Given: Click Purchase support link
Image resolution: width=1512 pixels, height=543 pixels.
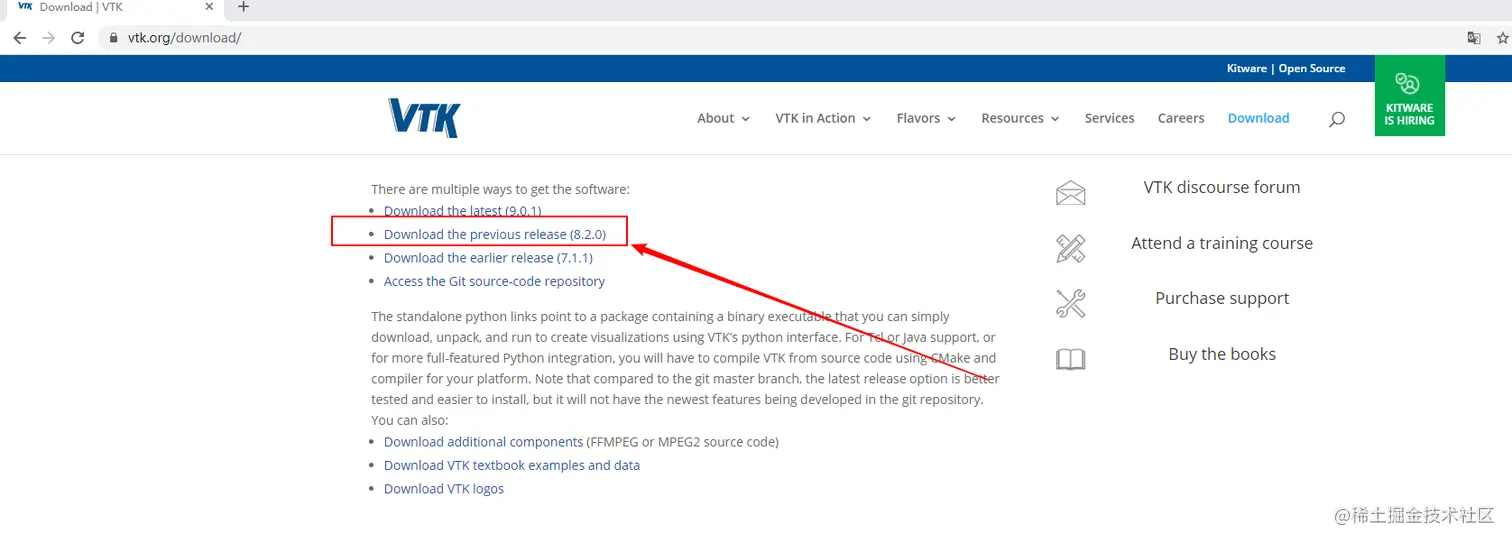Looking at the screenshot, I should [1222, 298].
